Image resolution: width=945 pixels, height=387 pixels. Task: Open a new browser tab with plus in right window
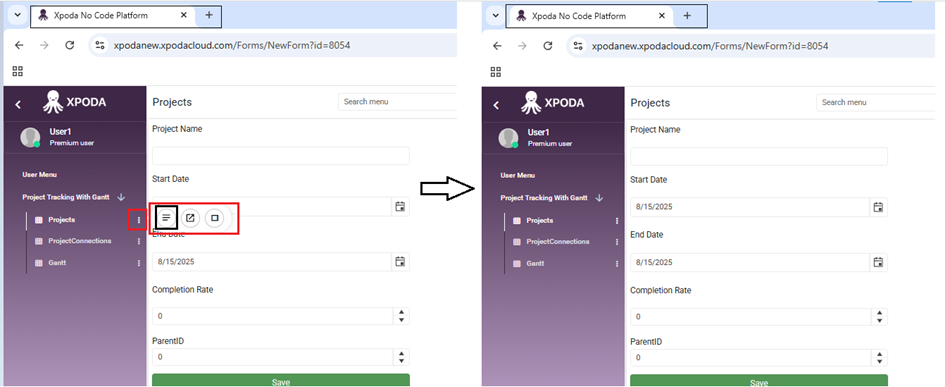687,16
